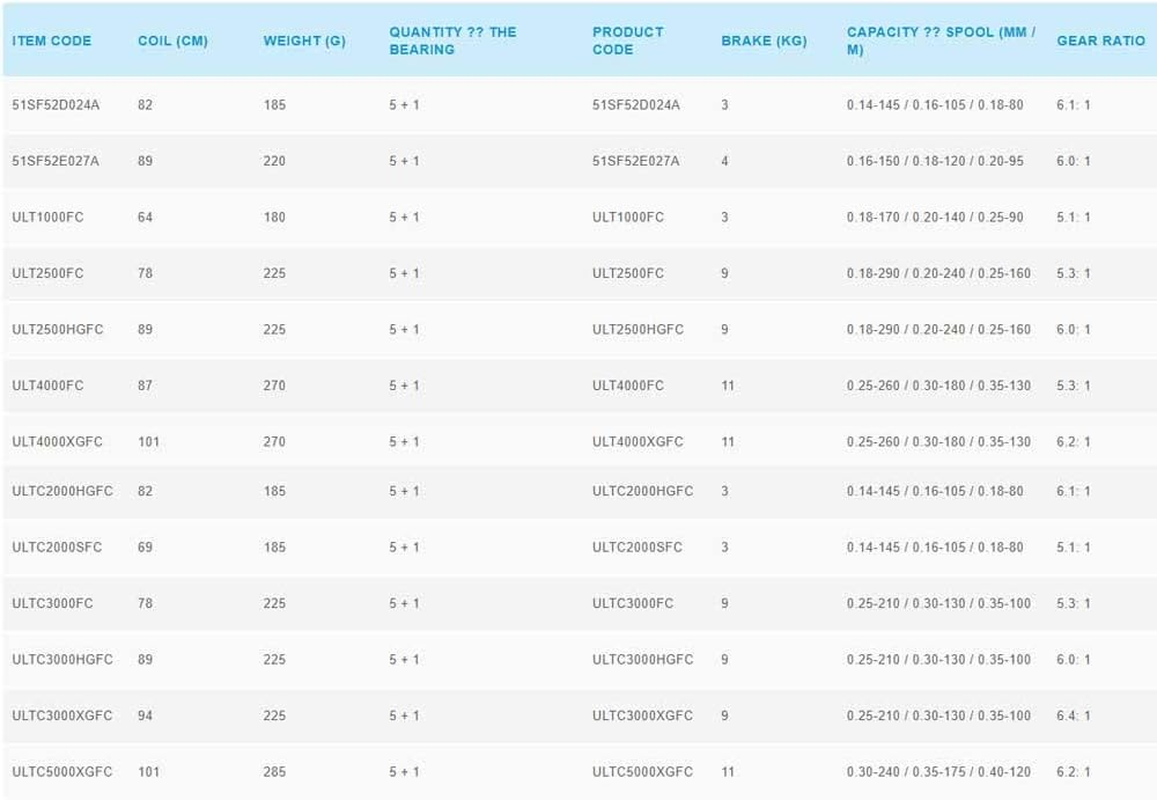Click the brake value 4 cell
Image resolution: width=1157 pixels, height=800 pixels.
coord(725,161)
